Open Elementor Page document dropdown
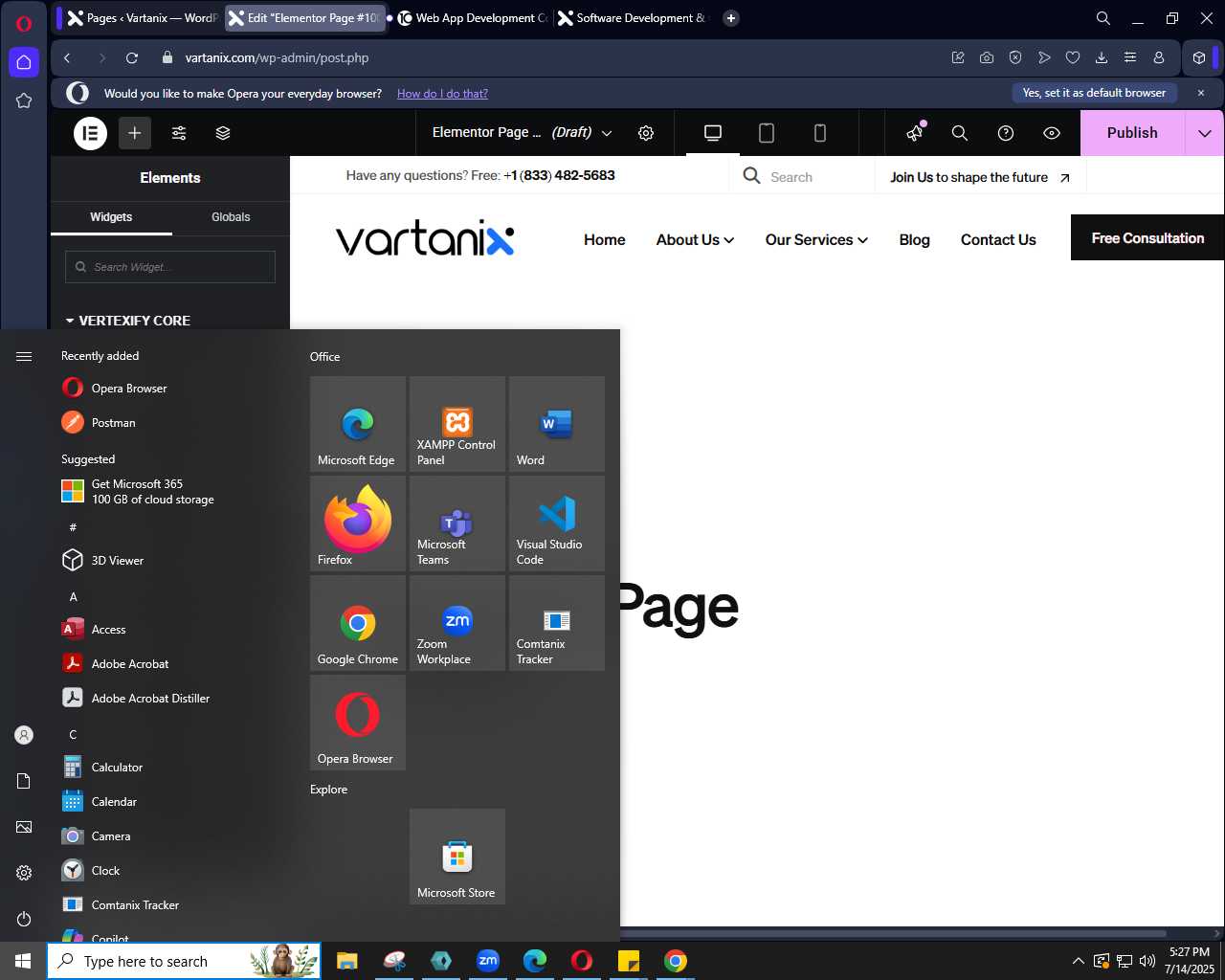Screen dimensions: 1225x980 [x=523, y=132]
